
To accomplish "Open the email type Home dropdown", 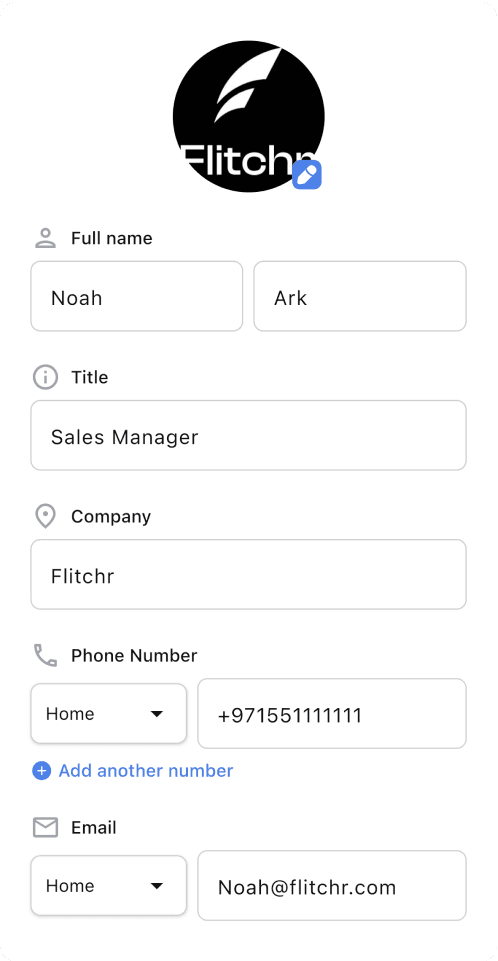I will coord(108,886).
